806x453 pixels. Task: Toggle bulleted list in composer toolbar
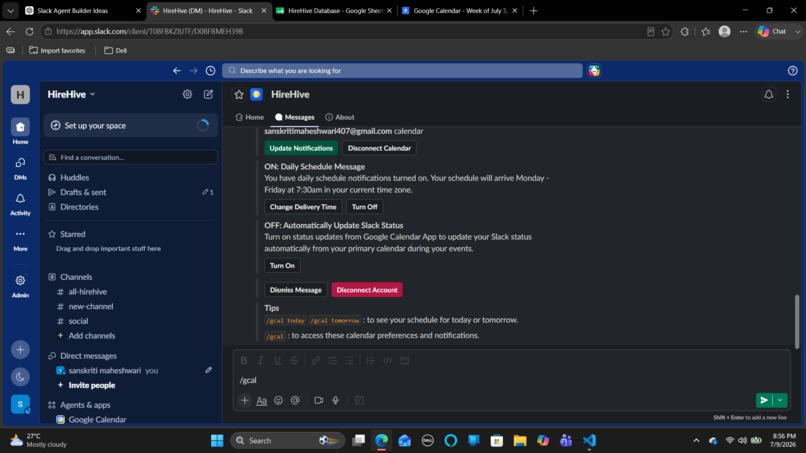(x=350, y=360)
